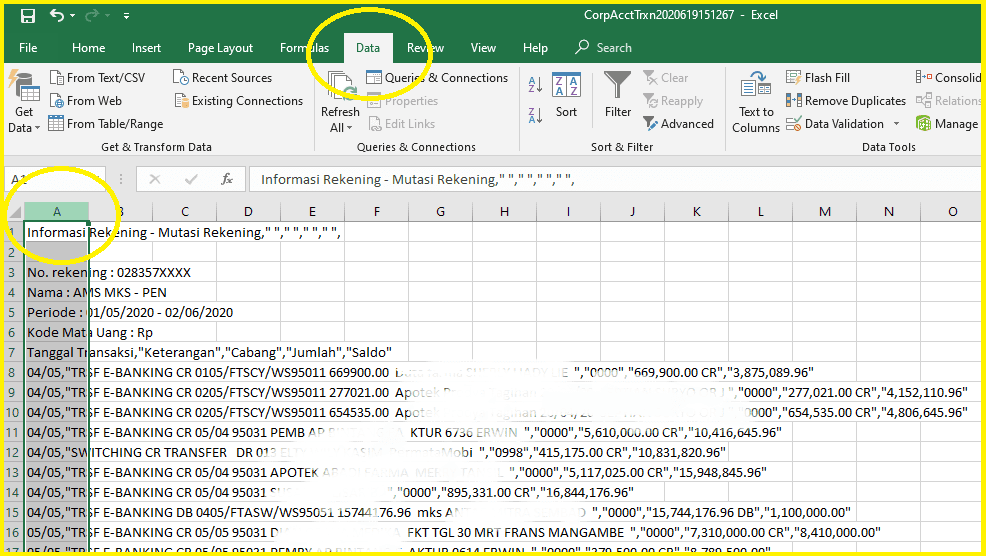Viewport: 986px width, 556px height.
Task: Select row 7 header
Action: [x=12, y=352]
